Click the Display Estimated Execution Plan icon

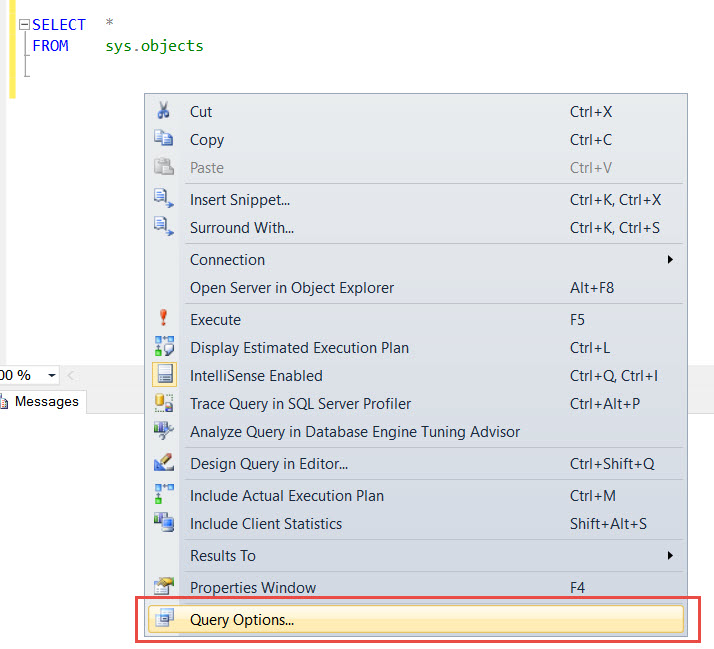click(x=164, y=346)
